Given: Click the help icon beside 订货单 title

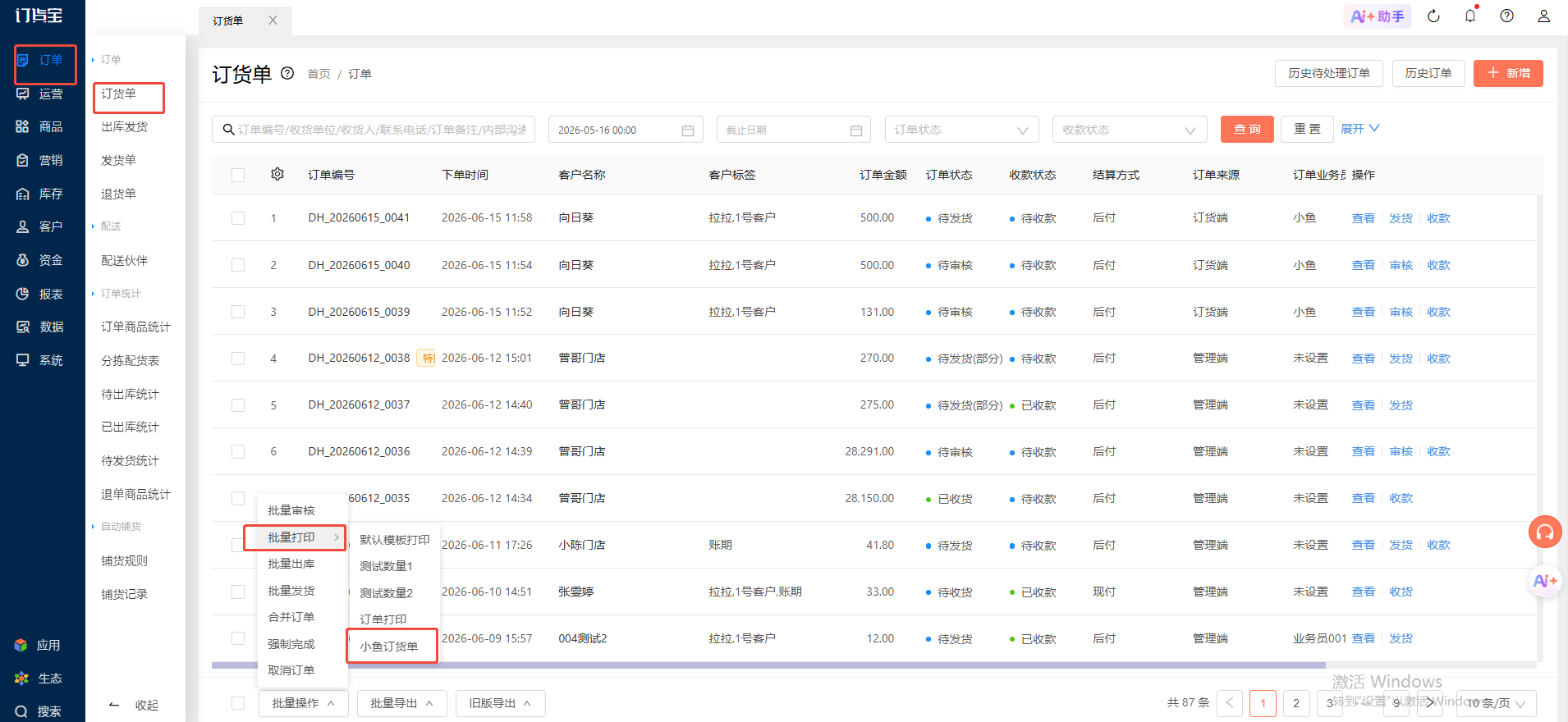Looking at the screenshot, I should click(287, 73).
